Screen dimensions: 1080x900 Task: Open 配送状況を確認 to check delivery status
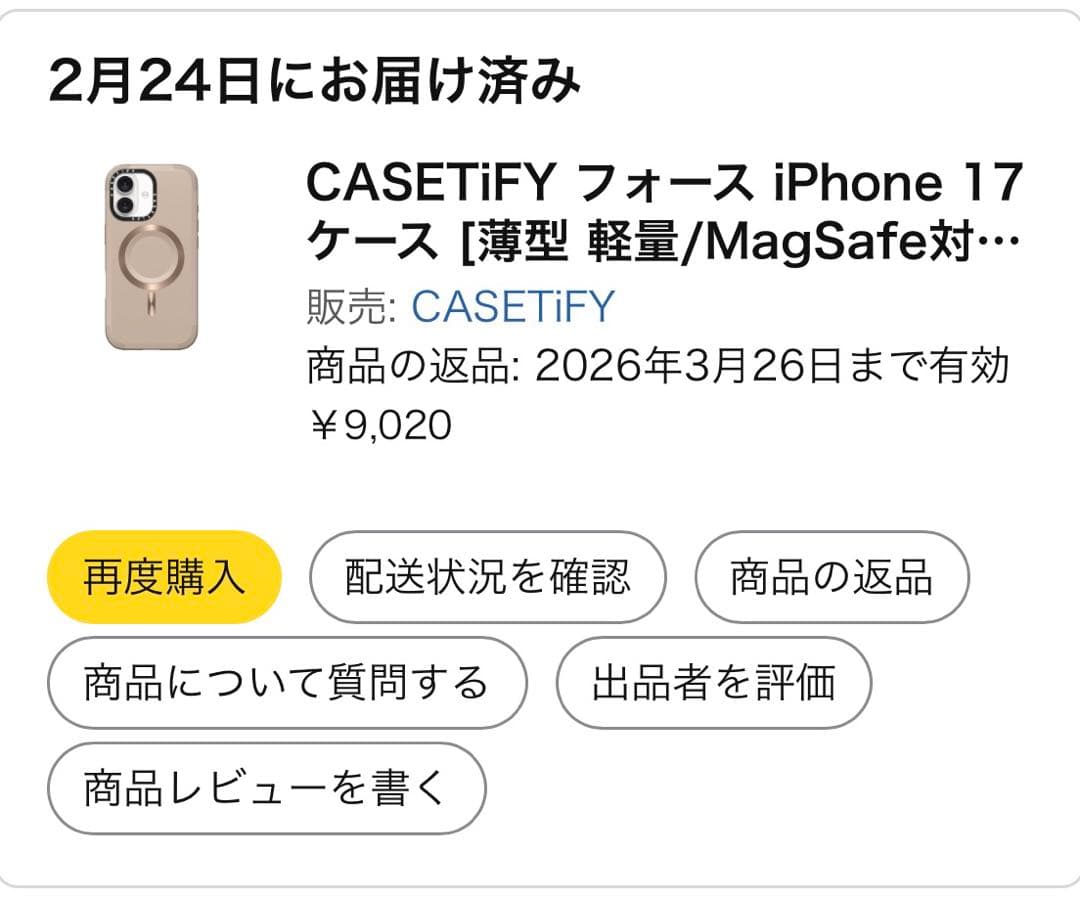pyautogui.click(x=487, y=576)
